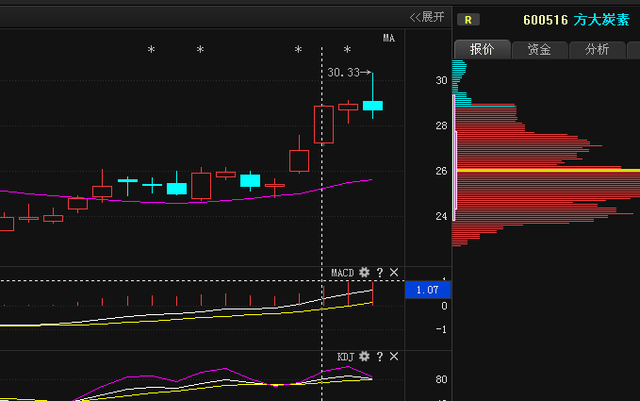Switch to the 分析 tab
Image resolution: width=640 pixels, height=401 pixels.
tap(597, 49)
